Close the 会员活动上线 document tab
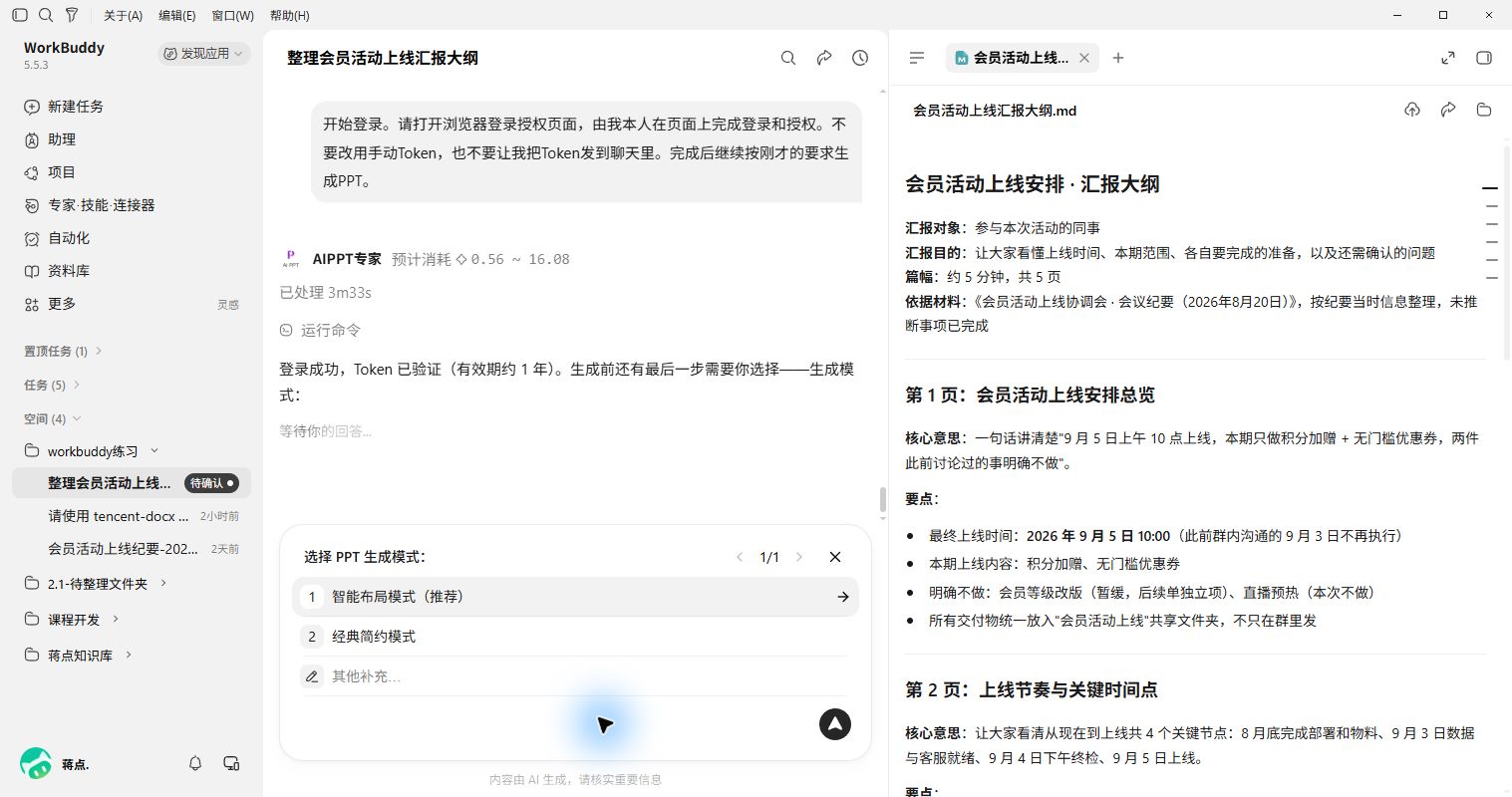This screenshot has height=797, width=1512. pyautogui.click(x=1084, y=58)
